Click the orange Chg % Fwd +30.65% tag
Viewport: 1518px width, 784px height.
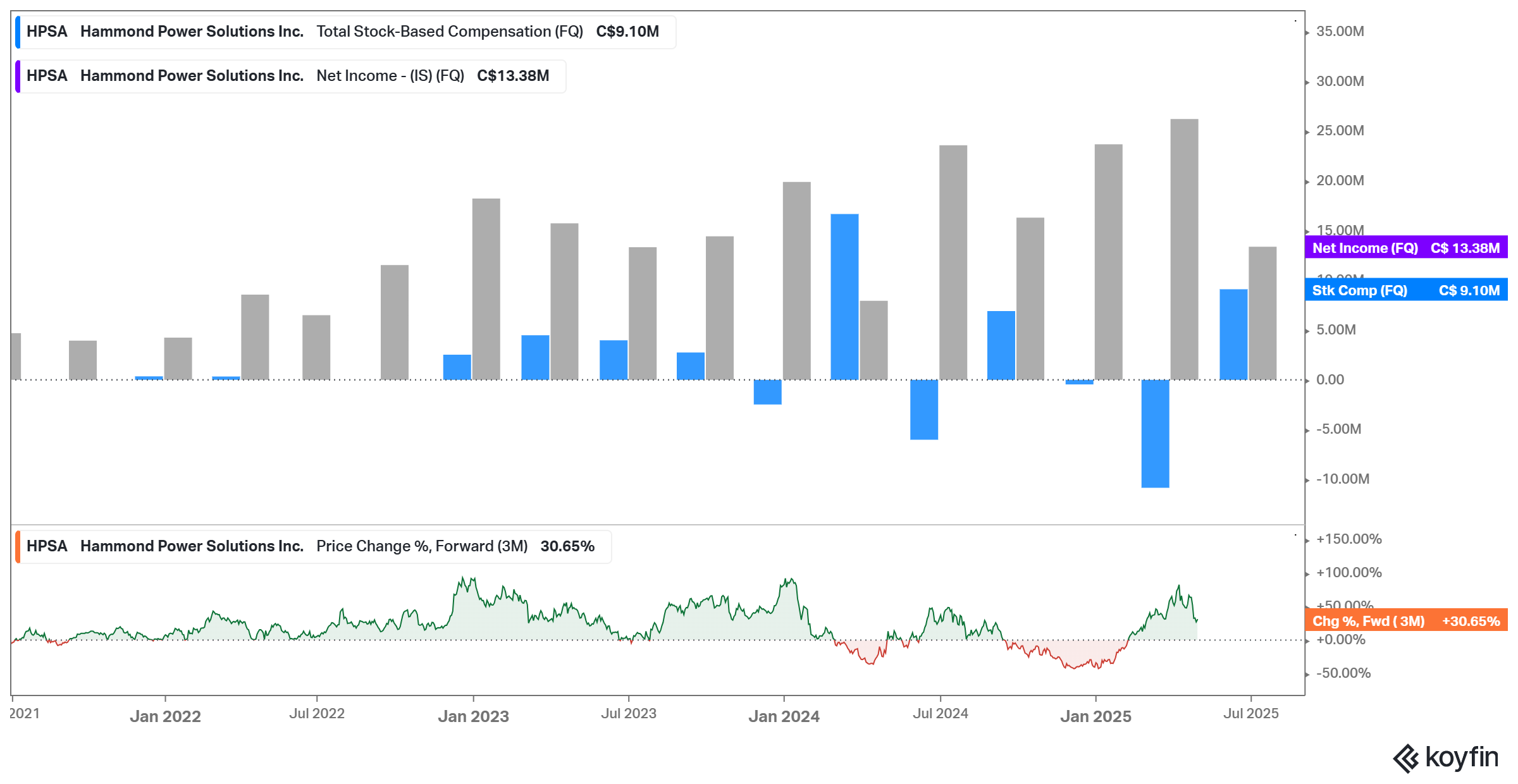pyautogui.click(x=1405, y=621)
